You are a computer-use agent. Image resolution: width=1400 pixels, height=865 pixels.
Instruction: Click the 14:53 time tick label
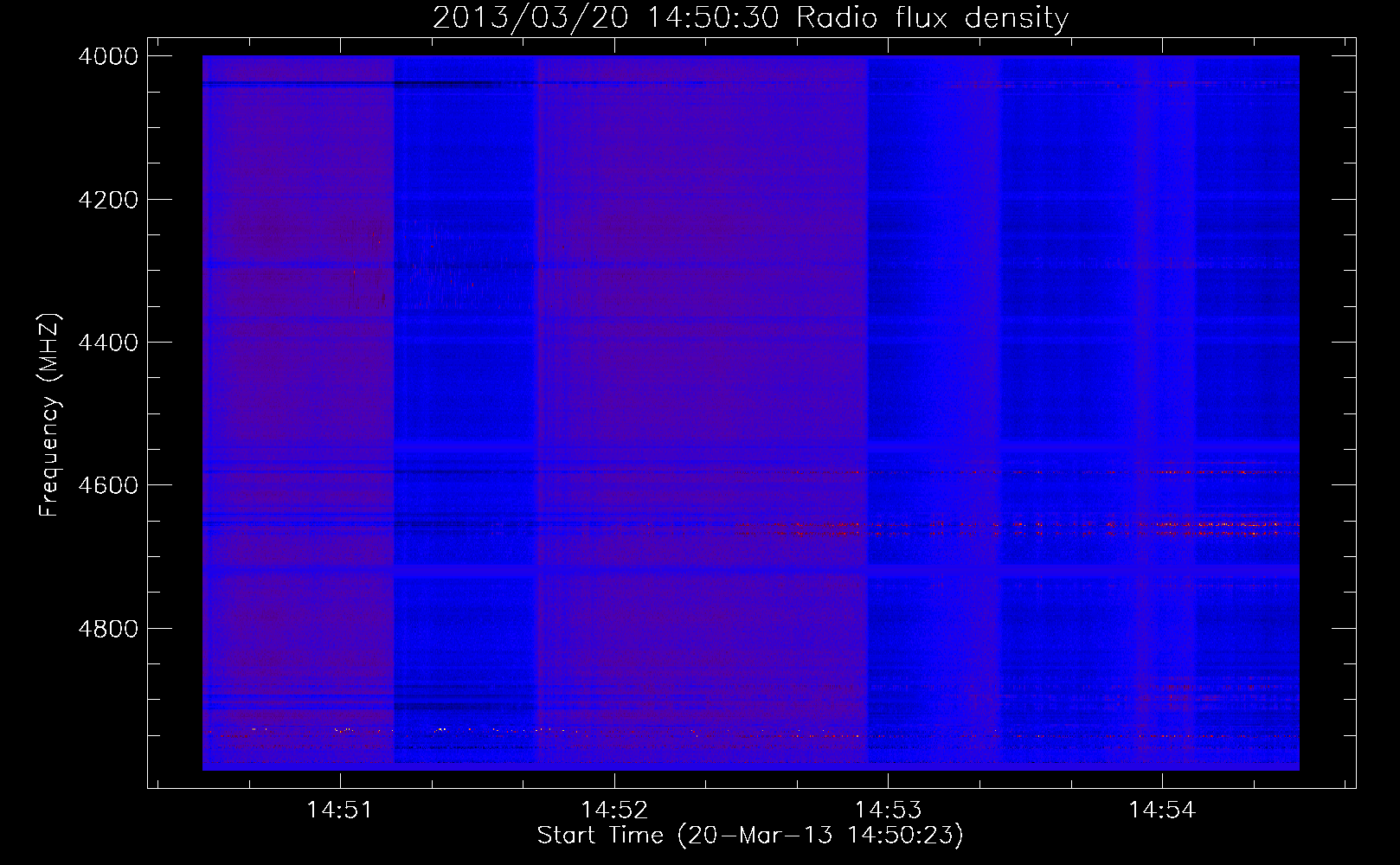[888, 810]
